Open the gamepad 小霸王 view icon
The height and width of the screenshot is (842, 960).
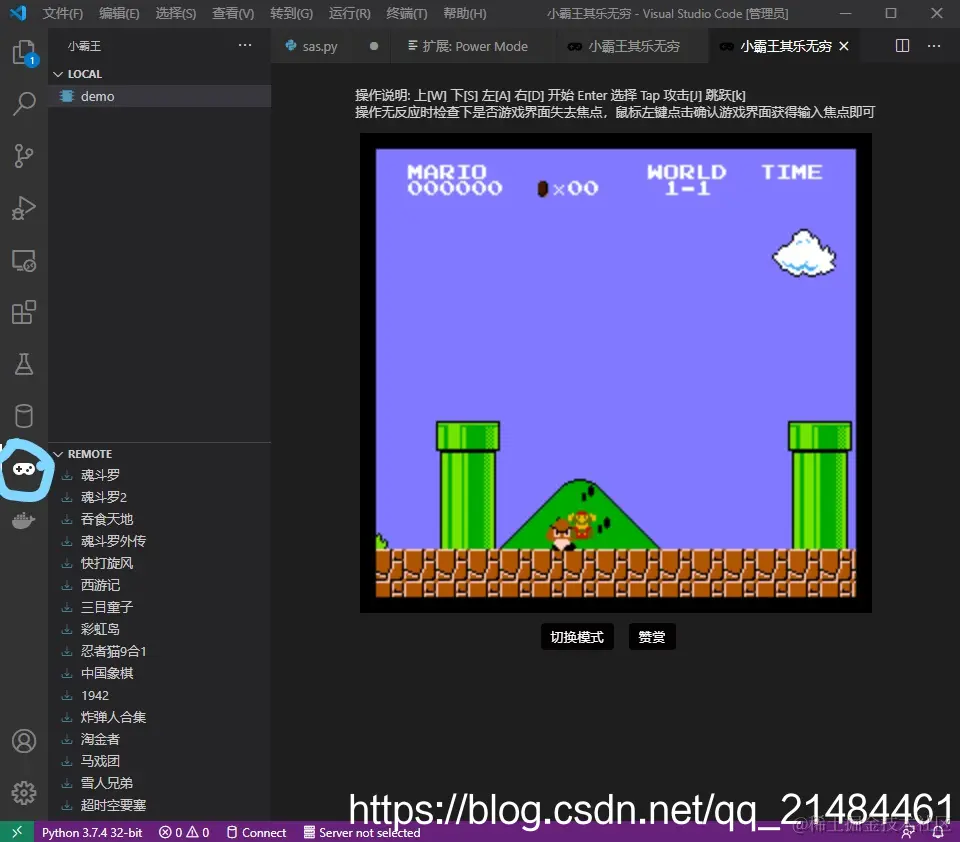(24, 469)
